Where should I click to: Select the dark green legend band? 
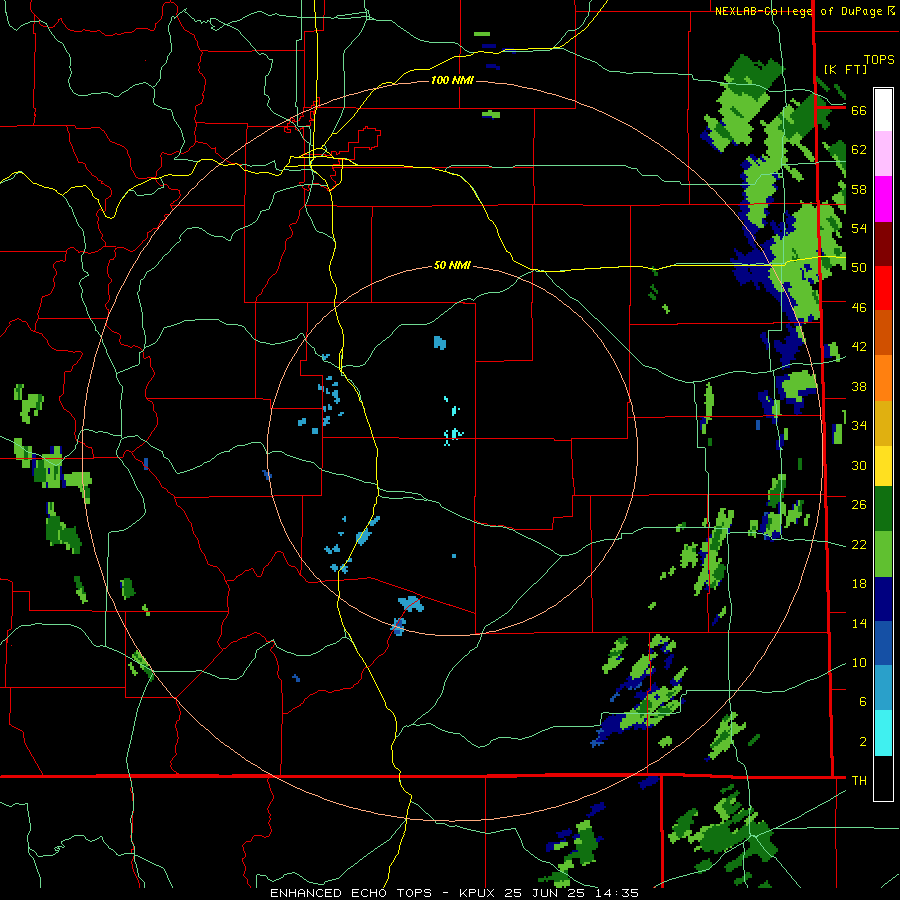click(883, 509)
